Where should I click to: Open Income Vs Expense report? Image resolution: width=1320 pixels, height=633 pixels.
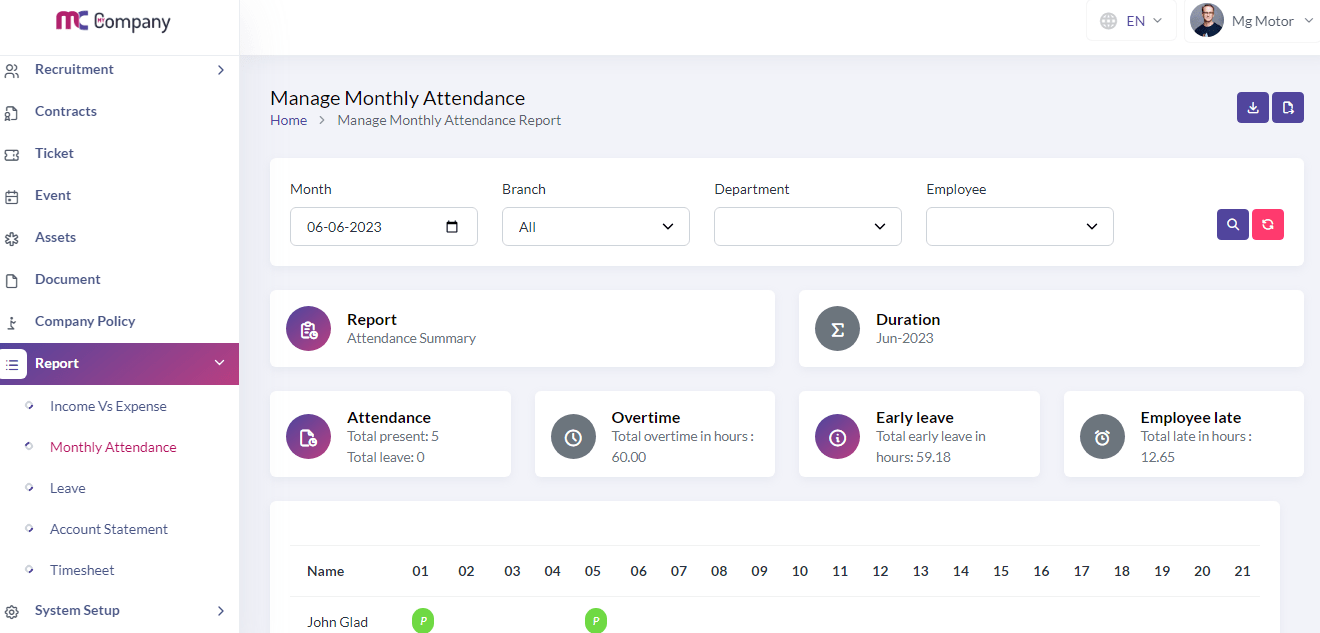click(108, 406)
